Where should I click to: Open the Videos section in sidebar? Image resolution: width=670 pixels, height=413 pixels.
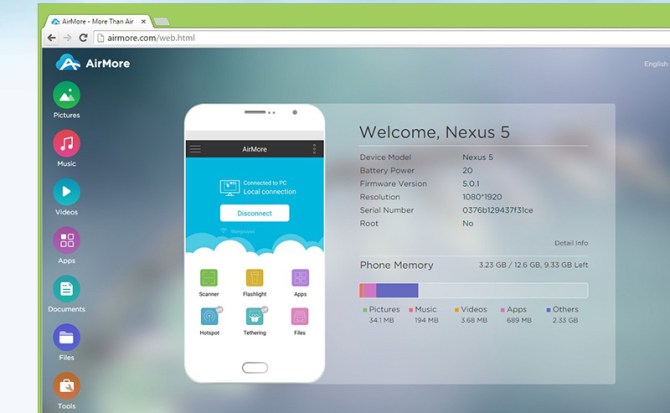pyautogui.click(x=67, y=197)
